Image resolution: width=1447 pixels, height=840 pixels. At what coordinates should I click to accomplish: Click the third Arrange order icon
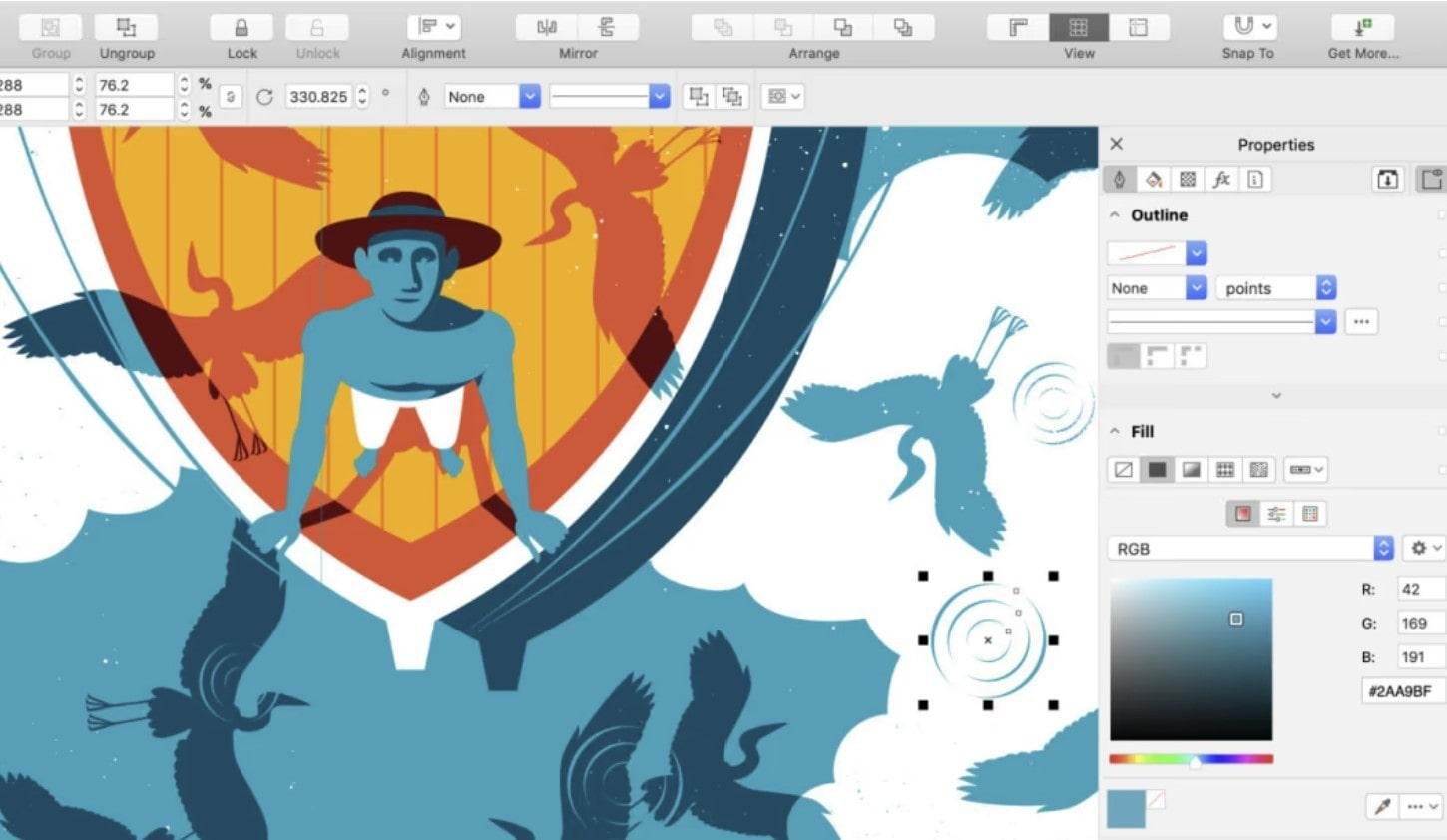pyautogui.click(x=843, y=28)
